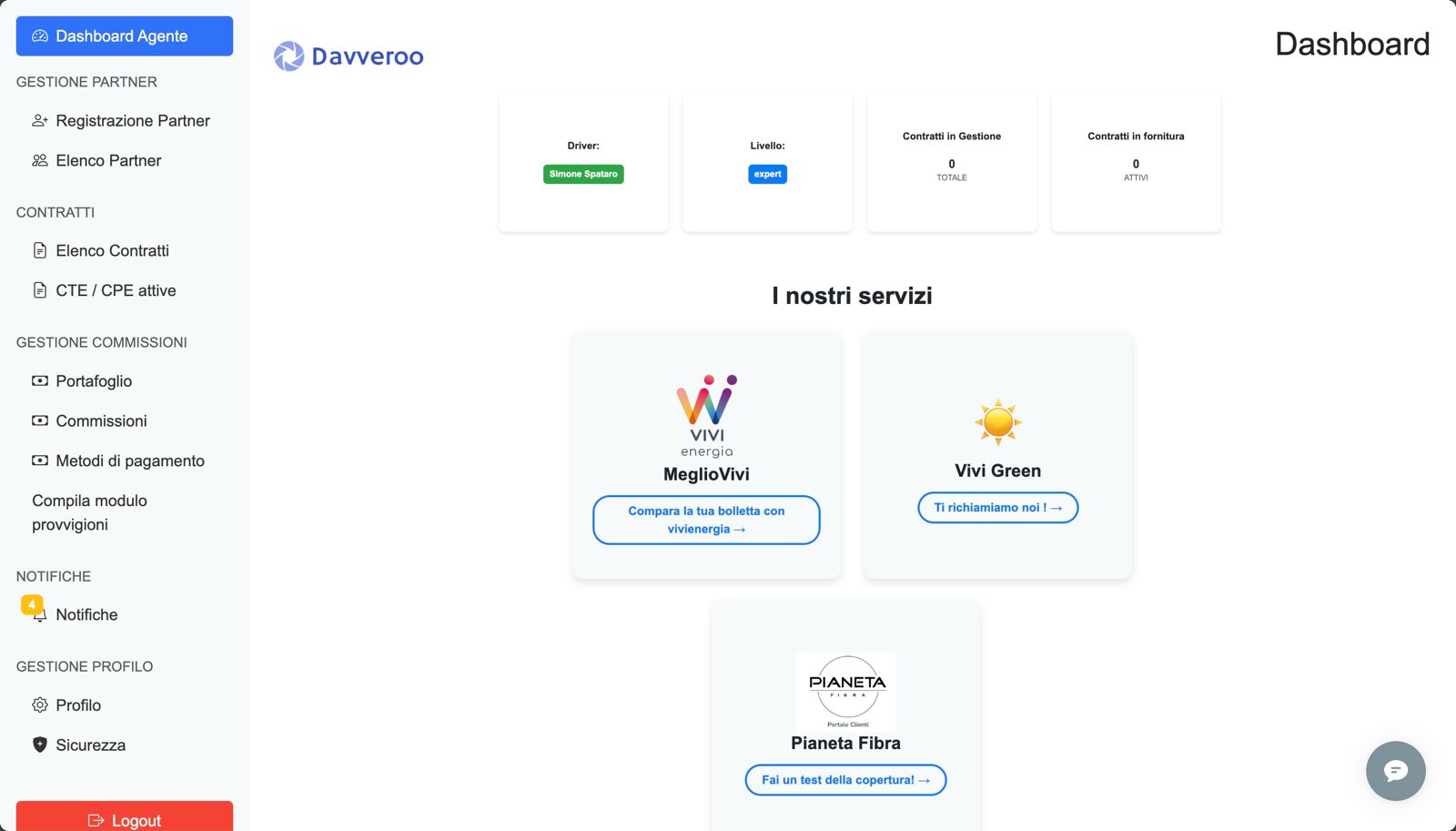This screenshot has width=1456, height=831.
Task: Click the Notifiche bell icon
Action: (x=39, y=615)
